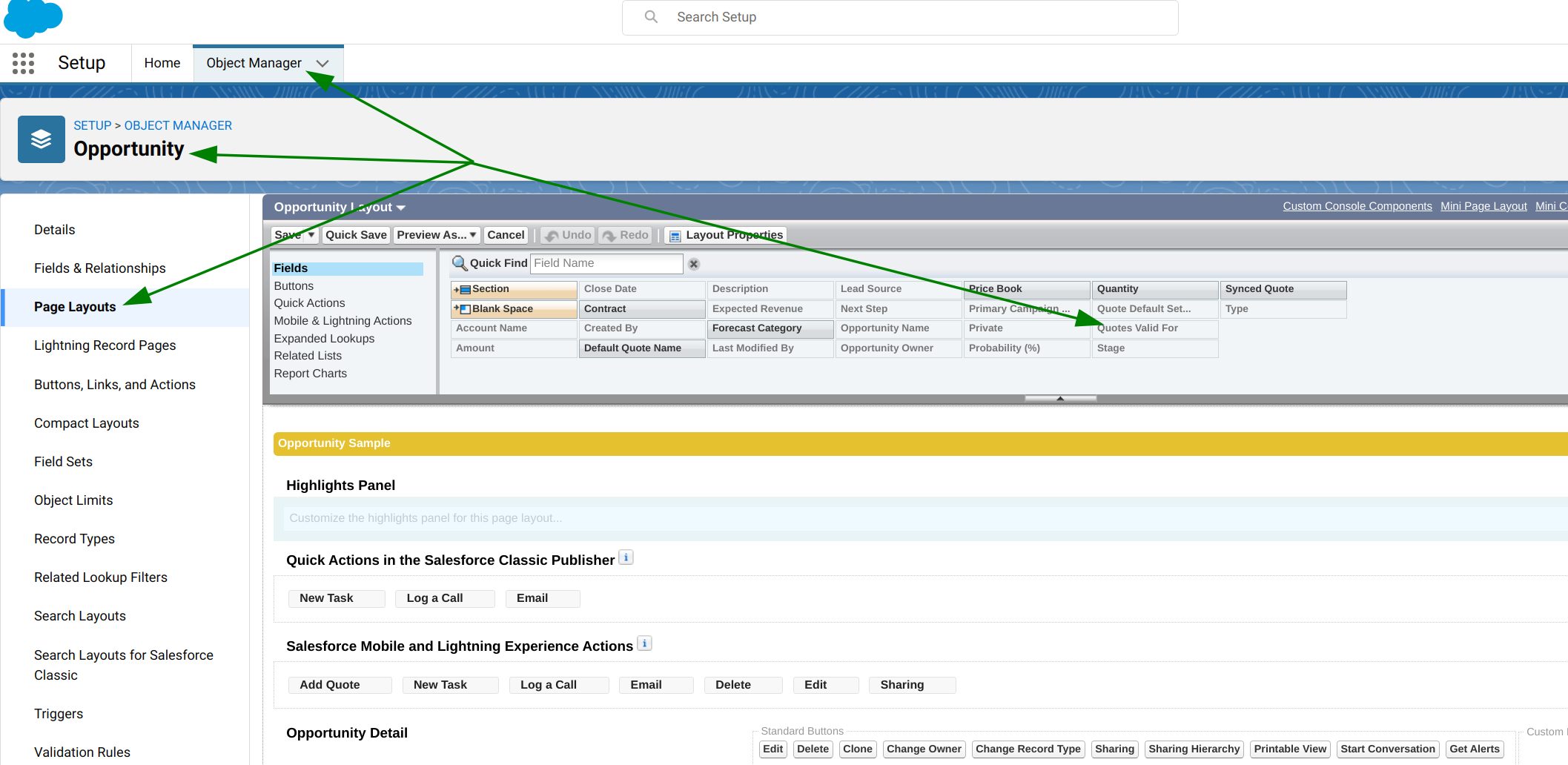Click the Sharing Hierarchy standard button
1568x765 pixels.
click(x=1194, y=749)
